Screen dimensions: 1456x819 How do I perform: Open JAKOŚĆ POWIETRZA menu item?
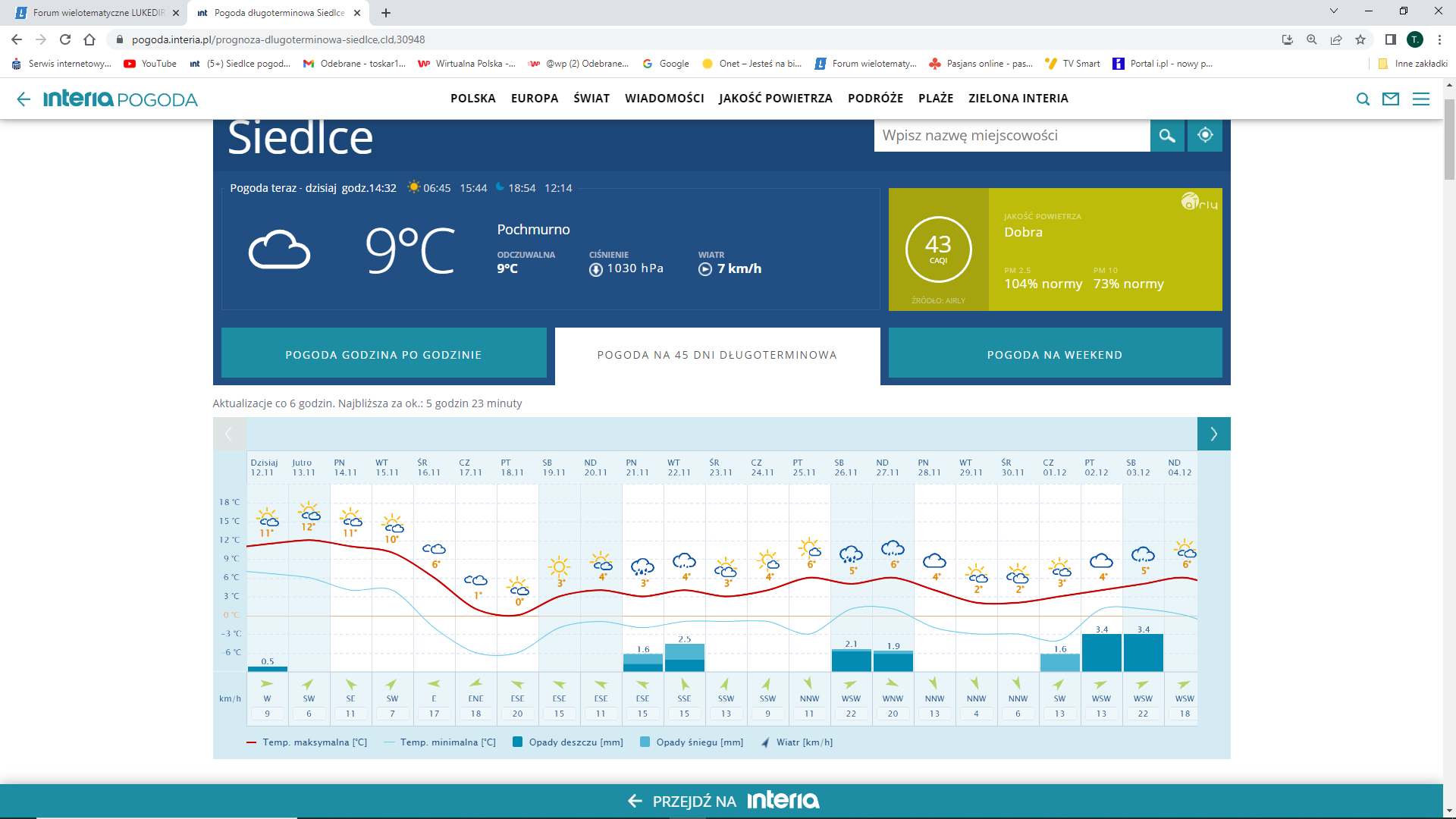pos(775,99)
